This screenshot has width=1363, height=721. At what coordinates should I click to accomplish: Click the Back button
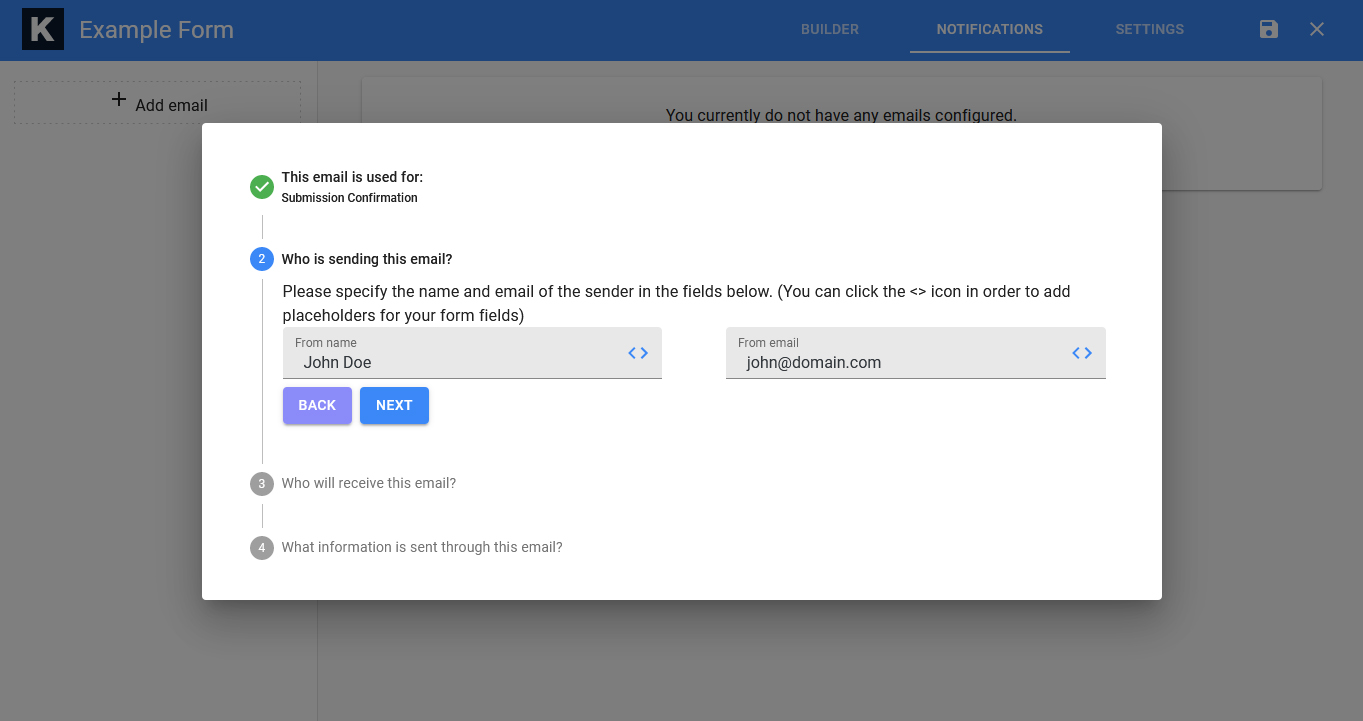click(317, 405)
